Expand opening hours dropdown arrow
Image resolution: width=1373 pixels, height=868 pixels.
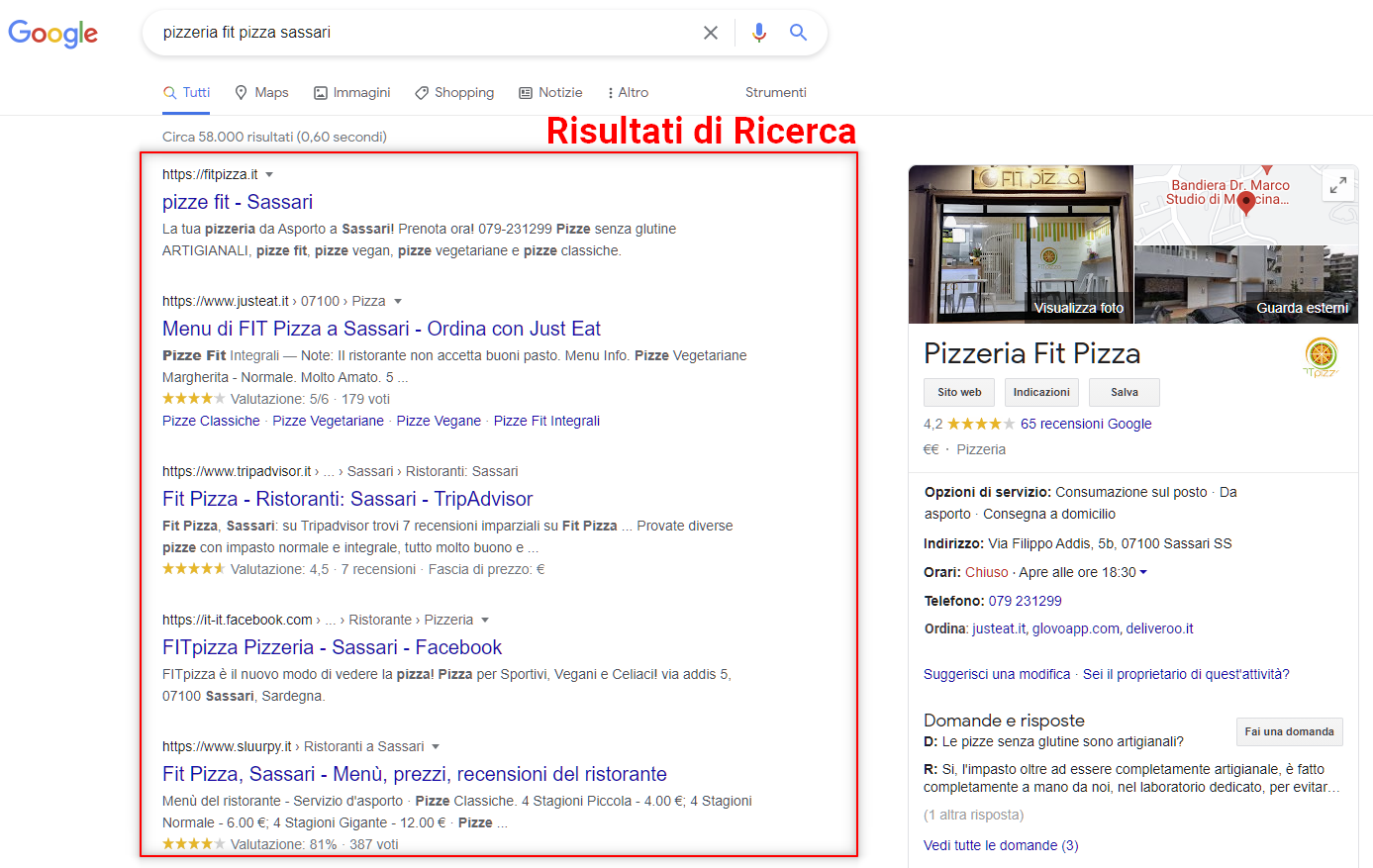(1143, 573)
